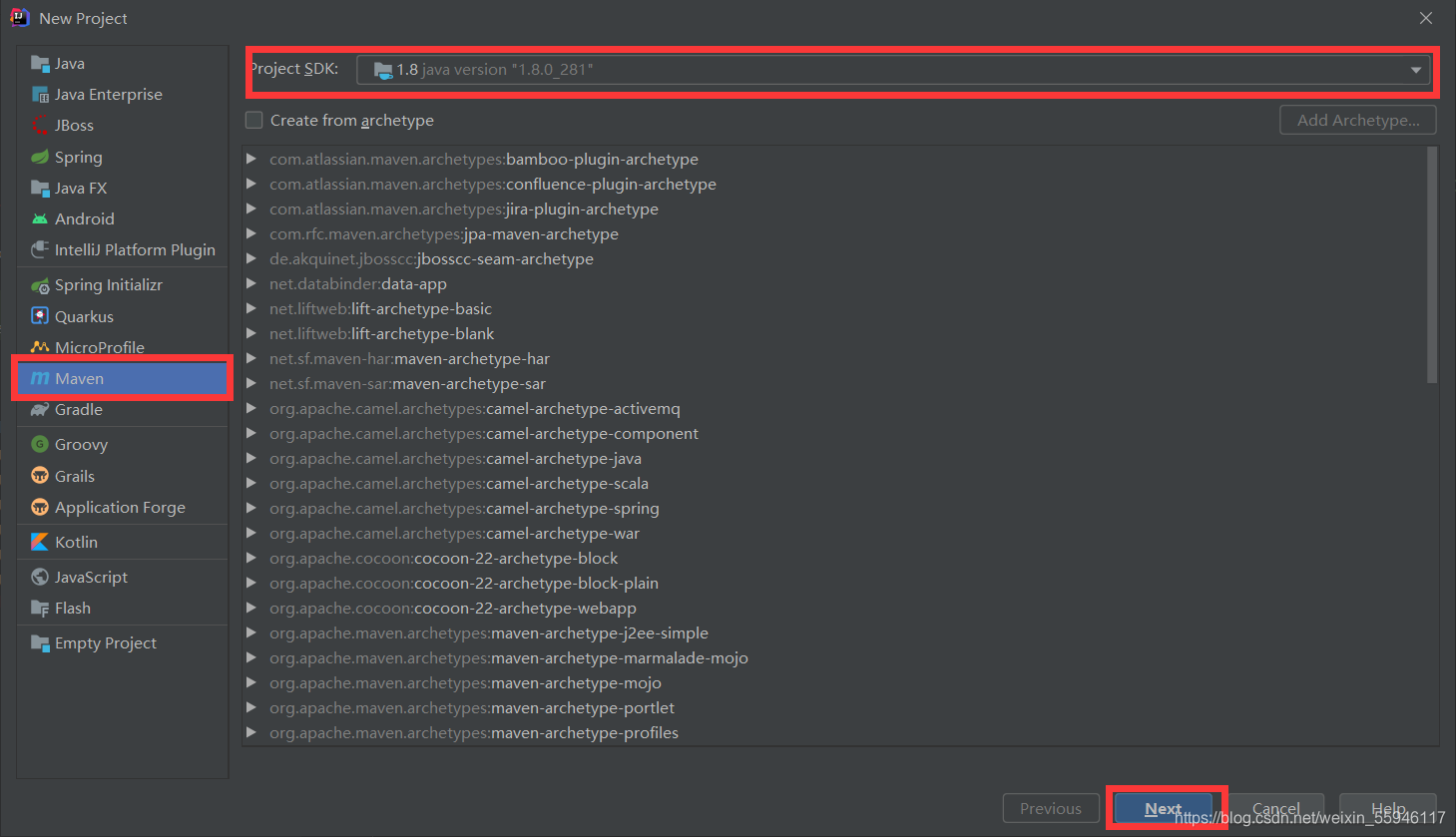Expand bamboo-plugin-archetype entry
This screenshot has height=837, width=1456.
tap(251, 159)
